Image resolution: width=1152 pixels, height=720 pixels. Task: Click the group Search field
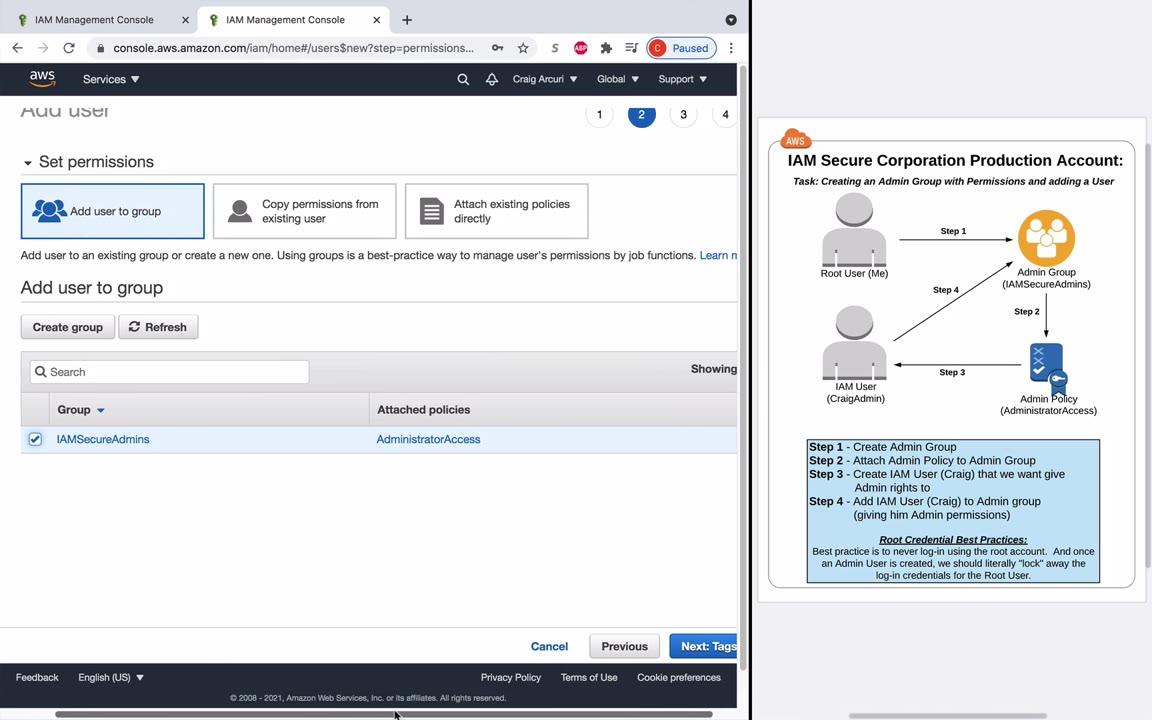[x=169, y=372]
